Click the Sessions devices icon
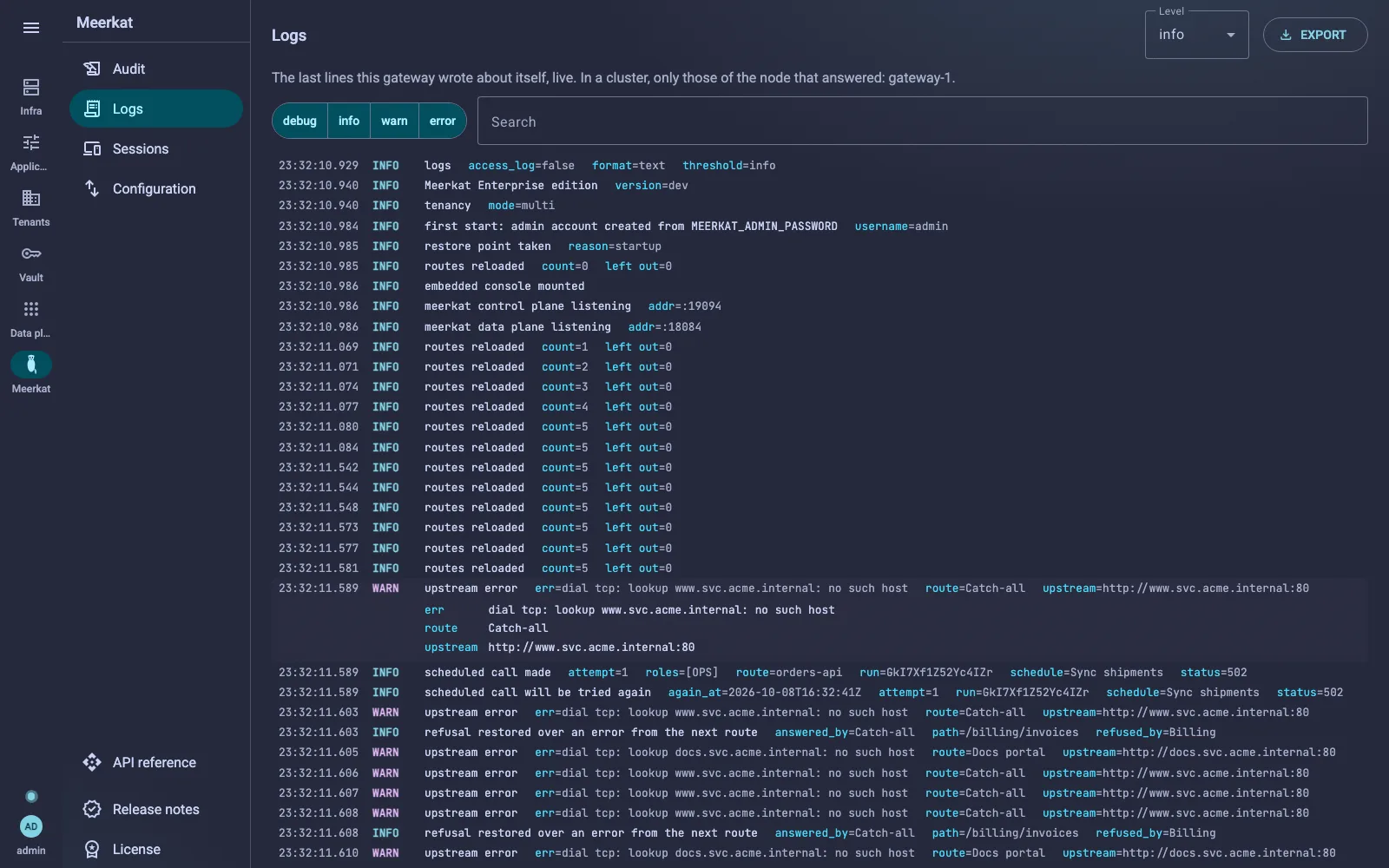Viewport: 1389px width, 868px height. coord(92,148)
